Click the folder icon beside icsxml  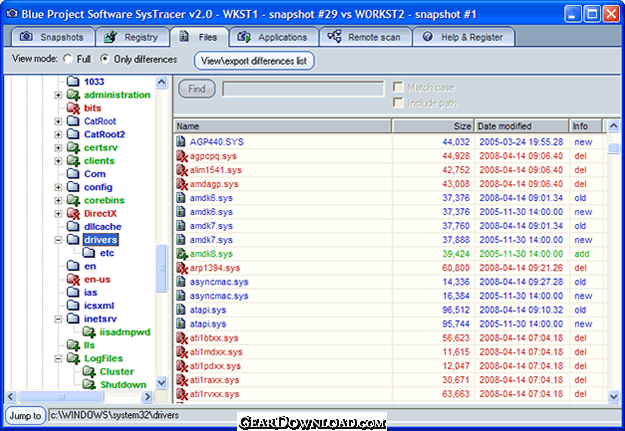click(73, 305)
